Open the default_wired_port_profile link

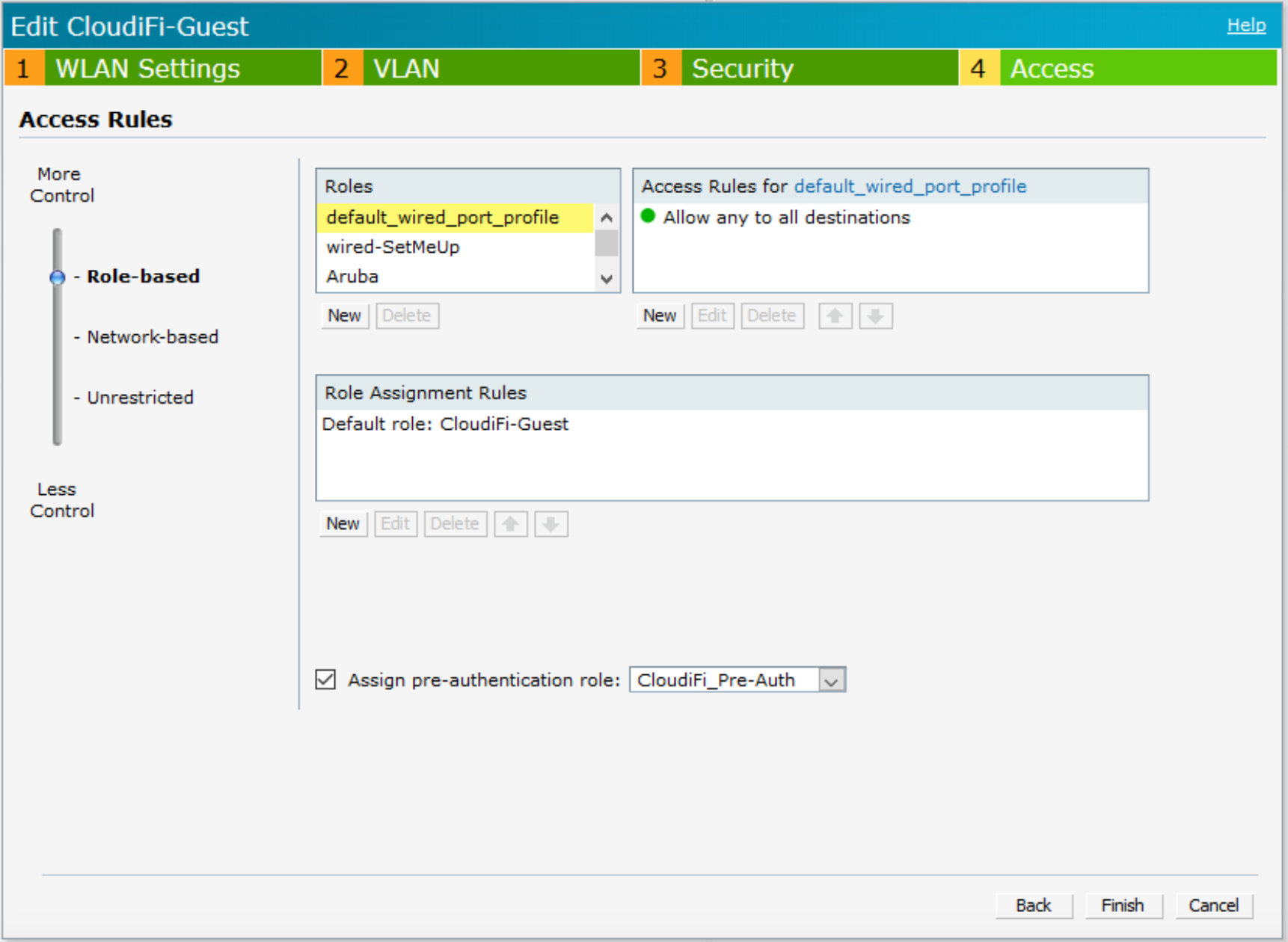[x=910, y=186]
